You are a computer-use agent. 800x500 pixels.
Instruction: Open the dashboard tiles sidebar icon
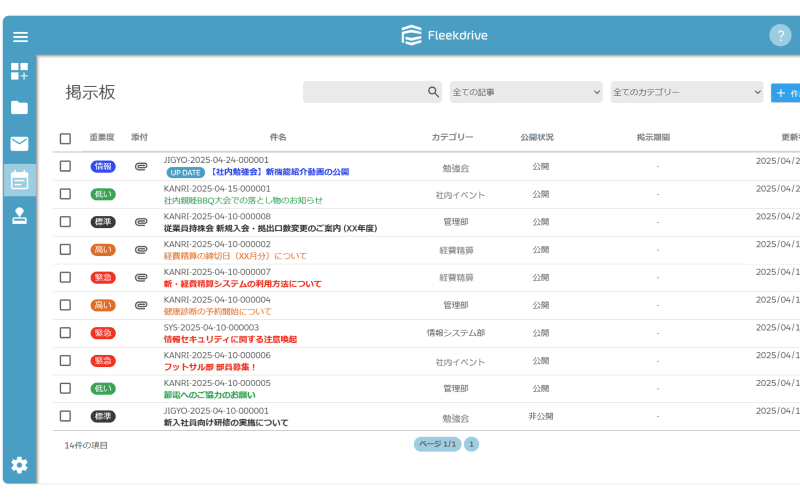pyautogui.click(x=19, y=71)
